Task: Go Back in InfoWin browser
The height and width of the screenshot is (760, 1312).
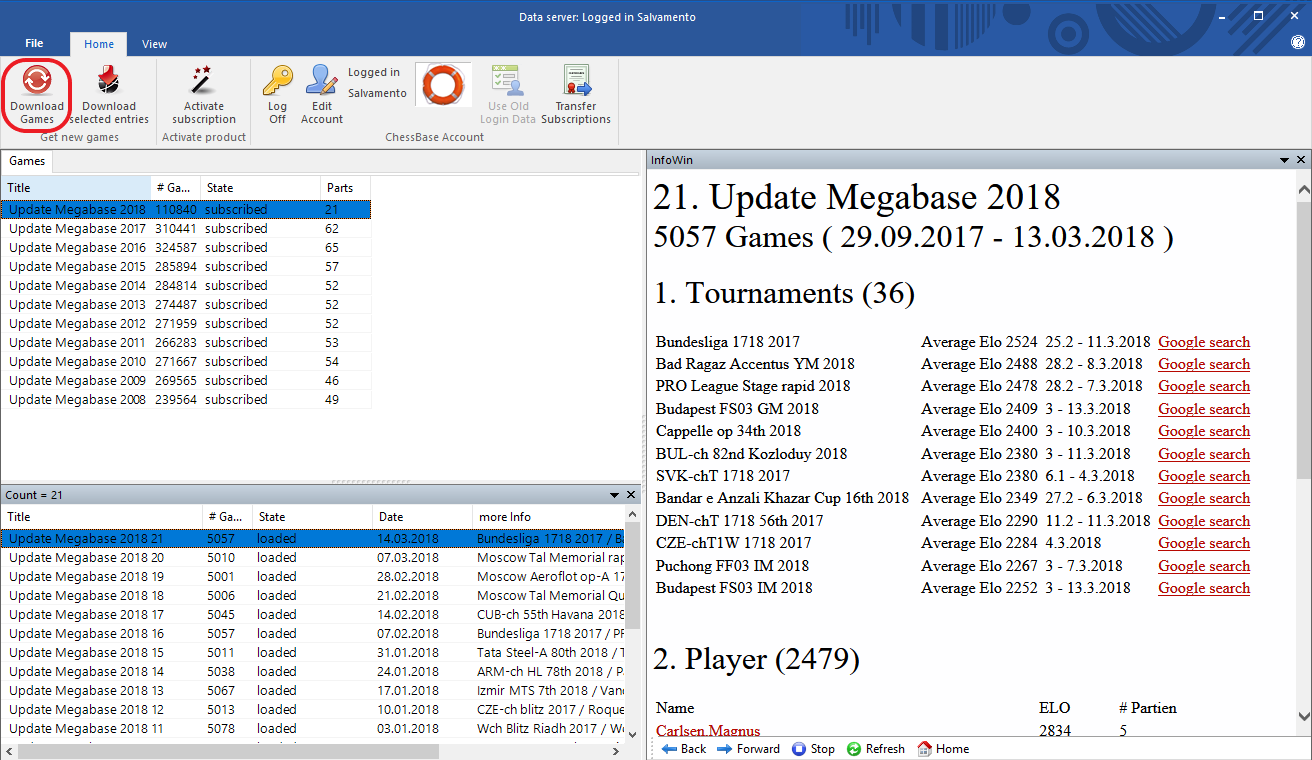Action: (x=684, y=749)
